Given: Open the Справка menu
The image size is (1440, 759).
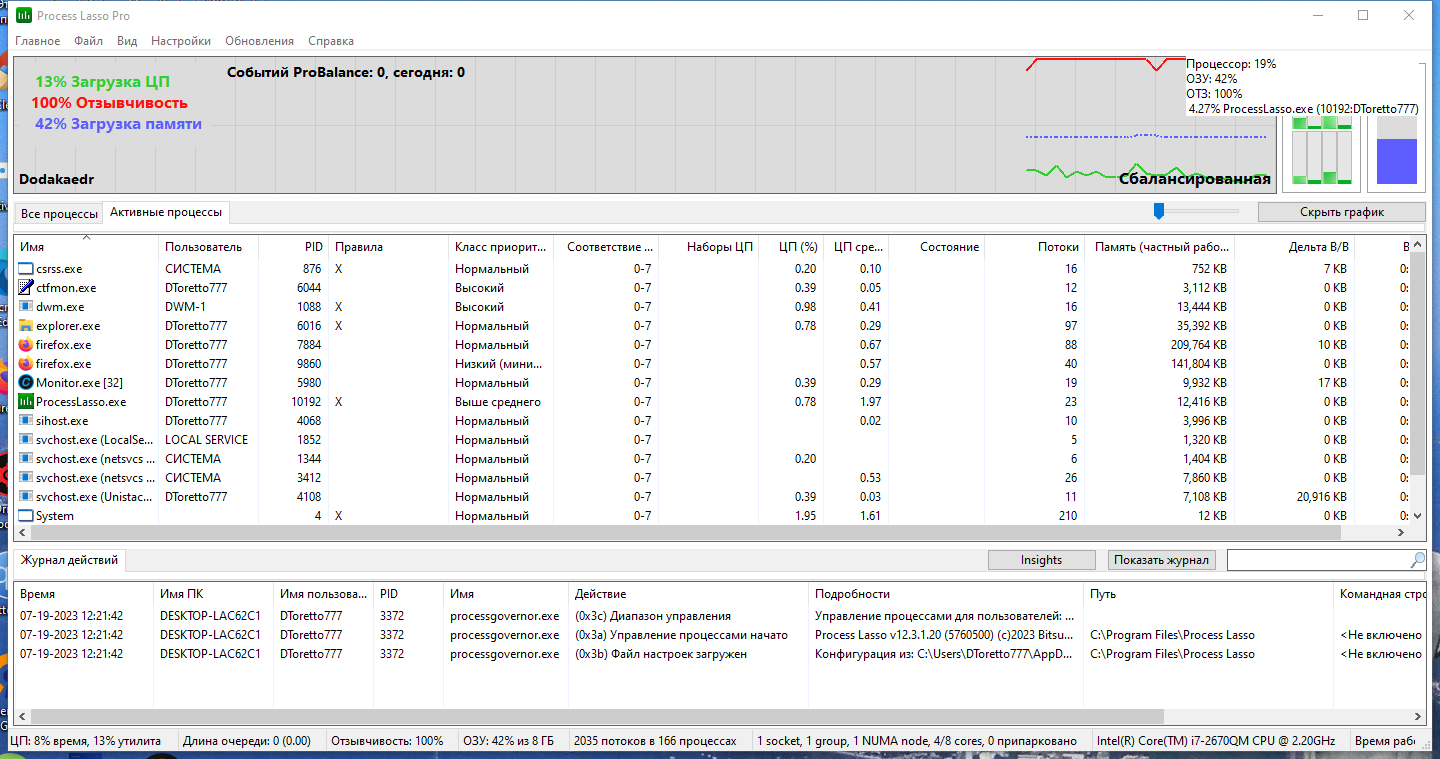Looking at the screenshot, I should [331, 41].
